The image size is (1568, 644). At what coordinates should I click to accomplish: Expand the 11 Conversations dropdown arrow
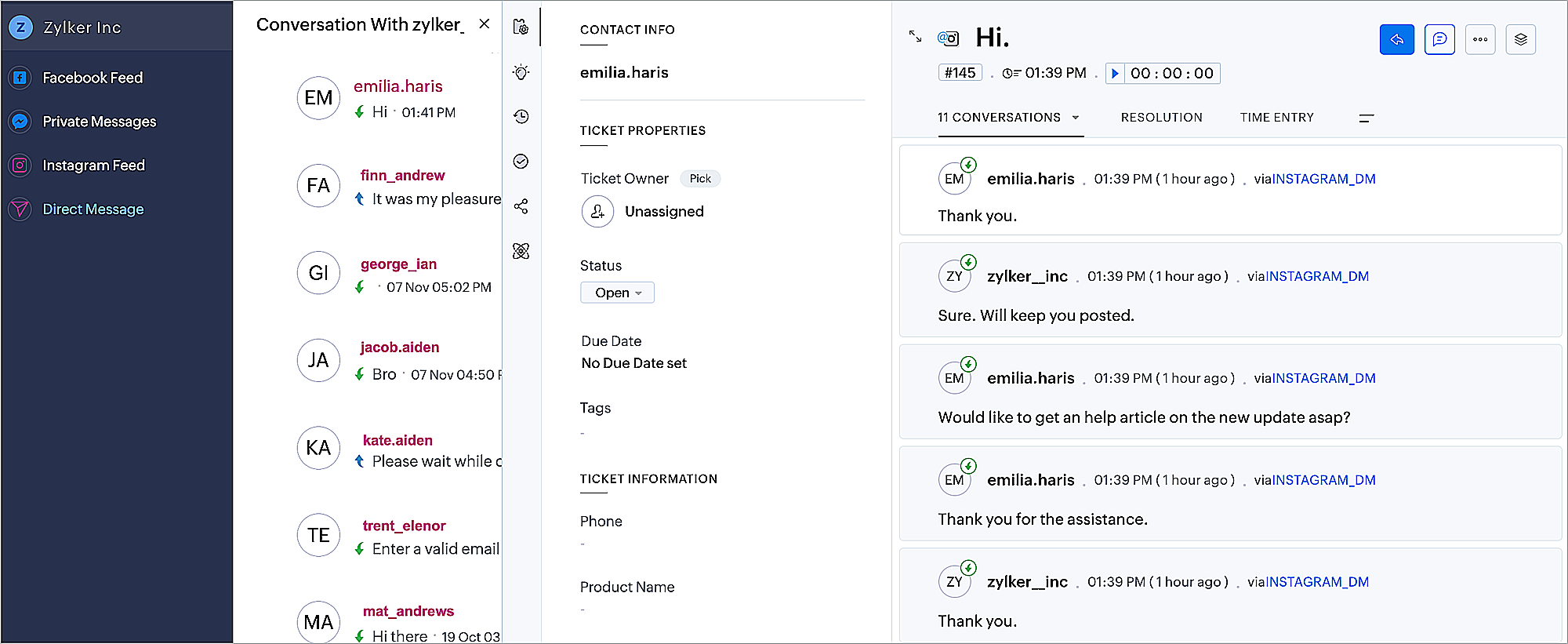tap(1076, 118)
